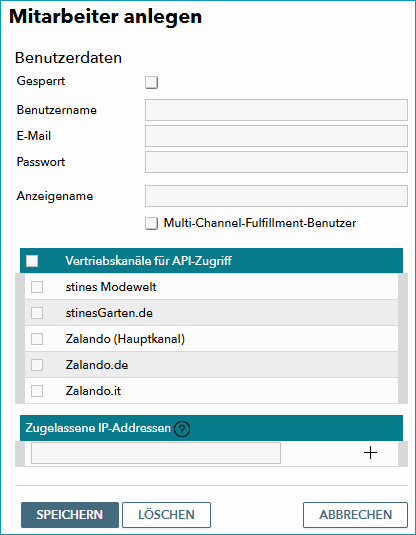Click the ABBRECHEN button

click(x=355, y=515)
